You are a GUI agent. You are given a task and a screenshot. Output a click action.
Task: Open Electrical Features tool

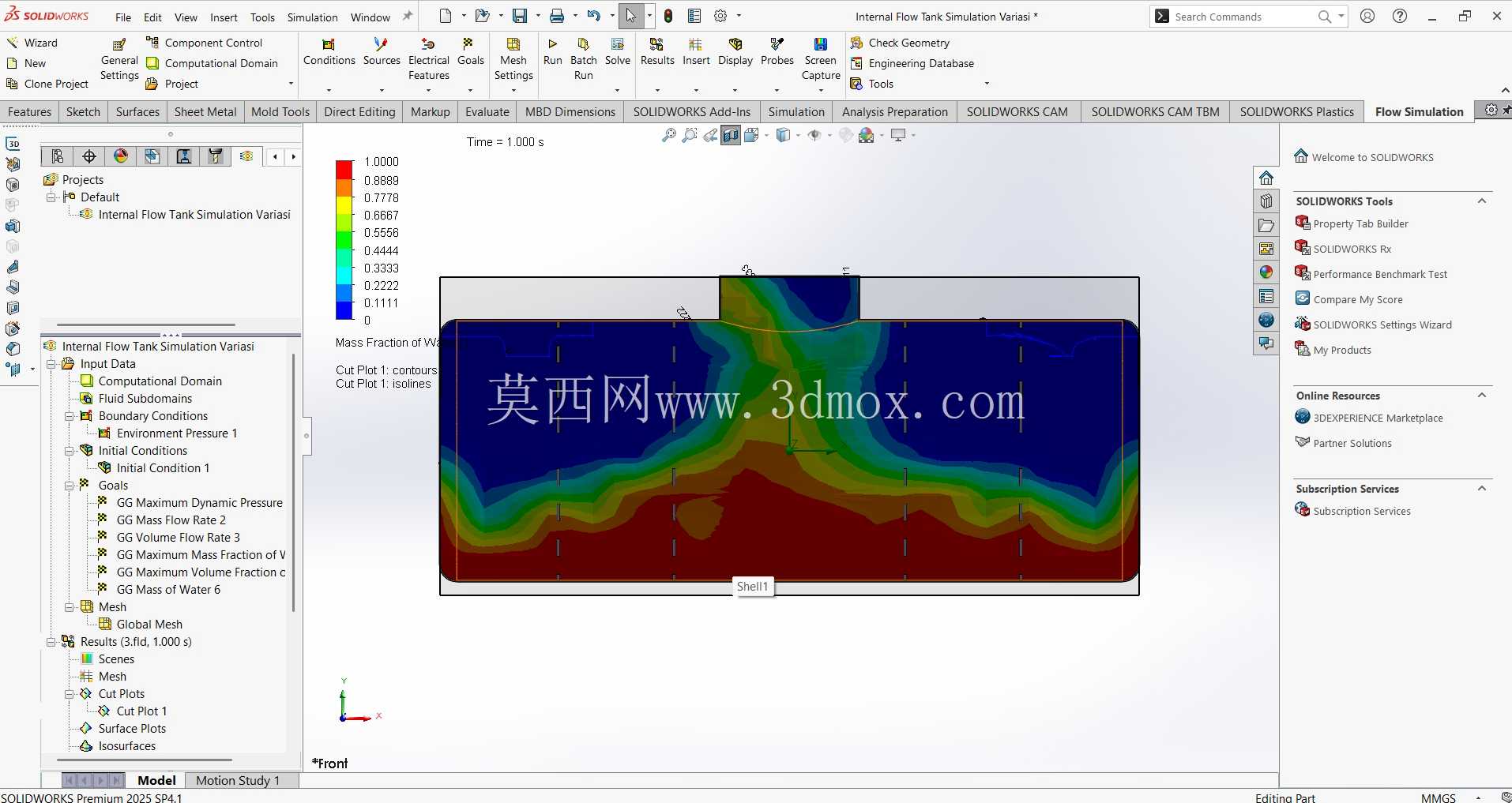(429, 60)
